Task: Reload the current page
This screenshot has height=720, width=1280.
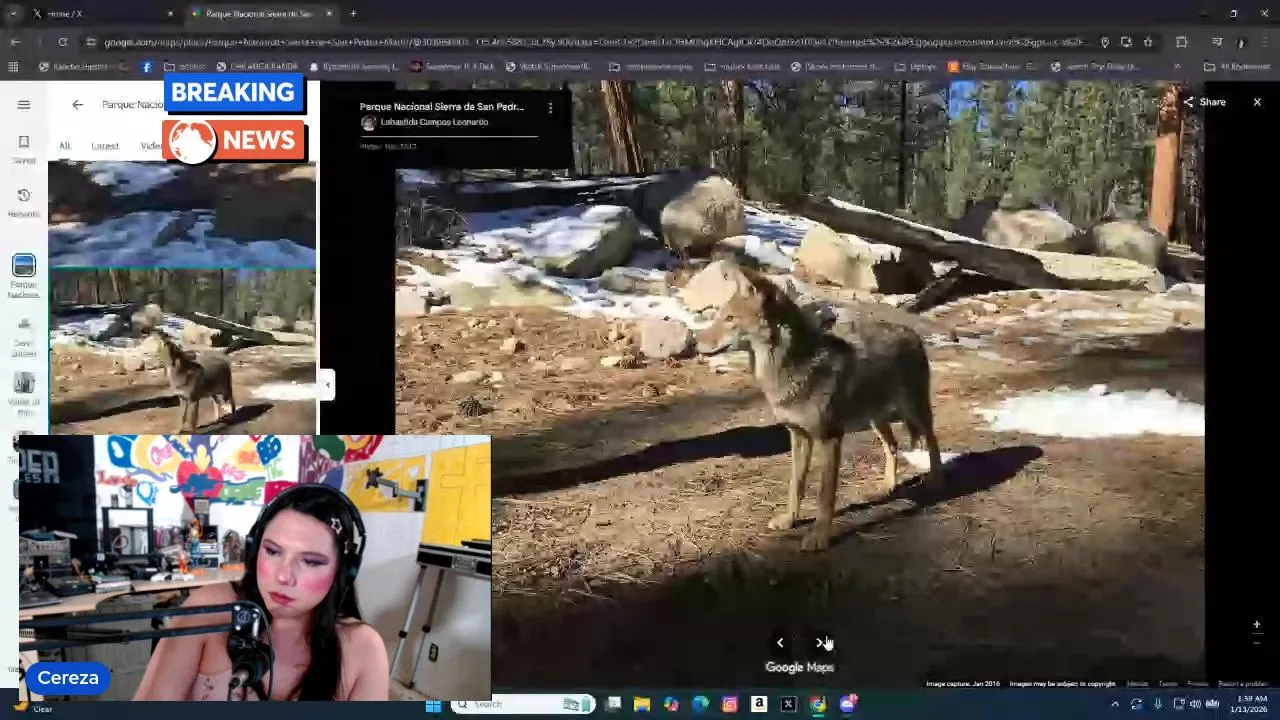Action: (63, 42)
